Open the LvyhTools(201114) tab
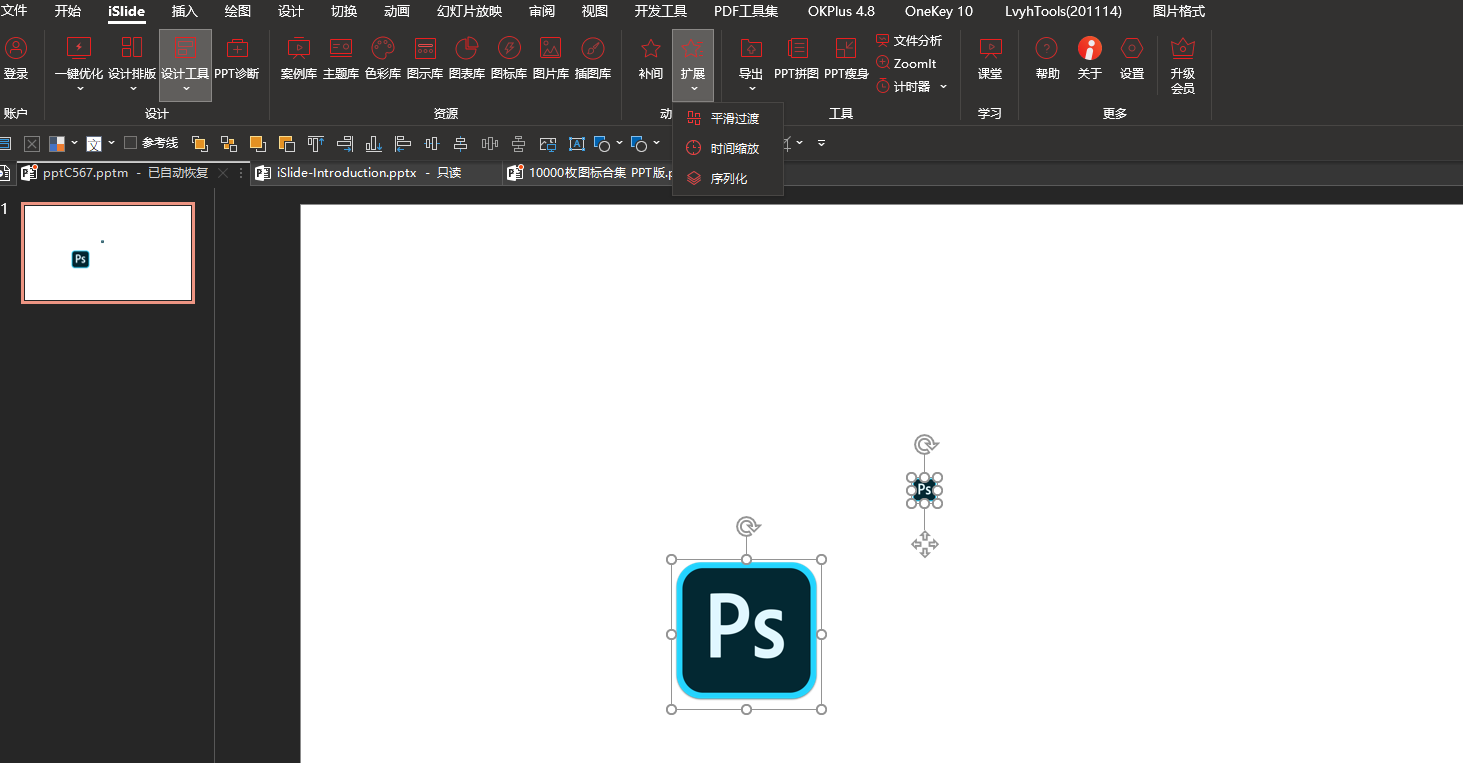 (1063, 11)
